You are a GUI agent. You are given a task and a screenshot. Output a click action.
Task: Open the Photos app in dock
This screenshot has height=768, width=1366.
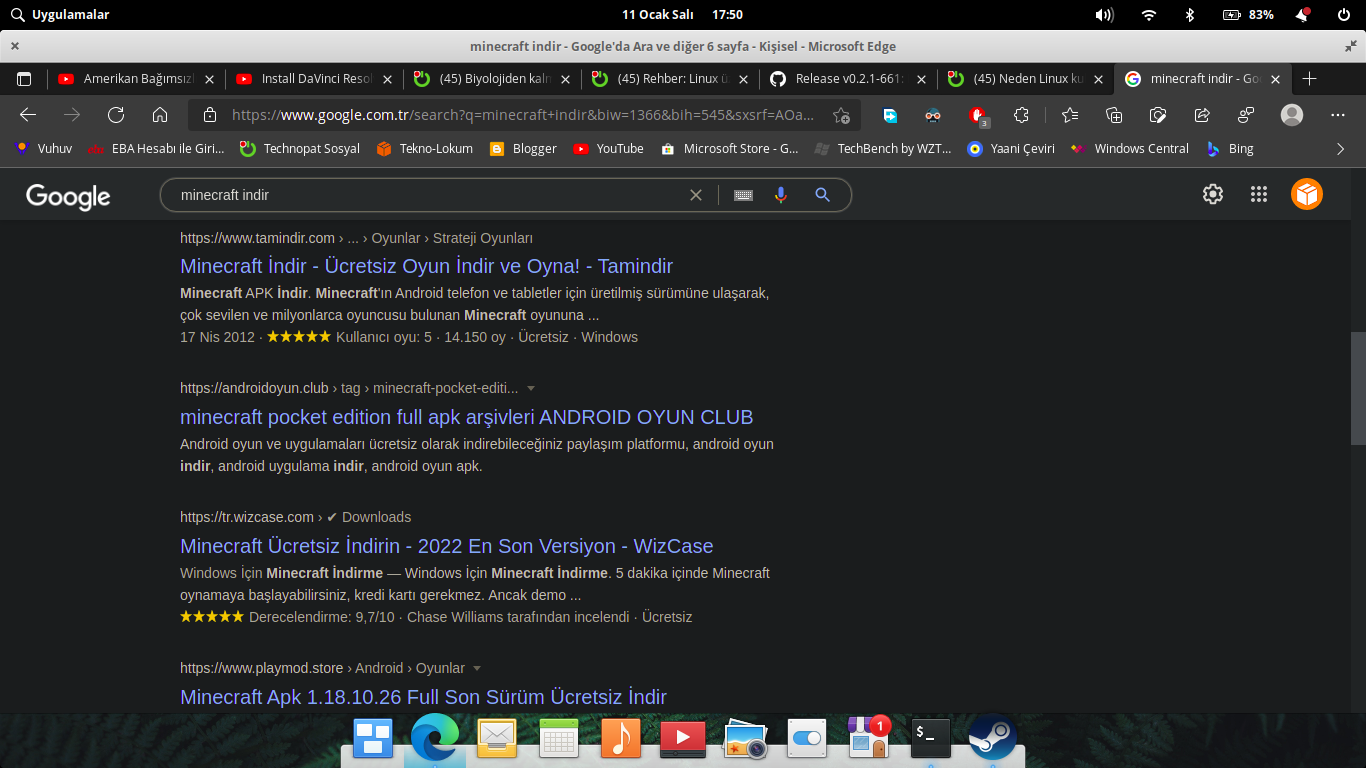745,738
